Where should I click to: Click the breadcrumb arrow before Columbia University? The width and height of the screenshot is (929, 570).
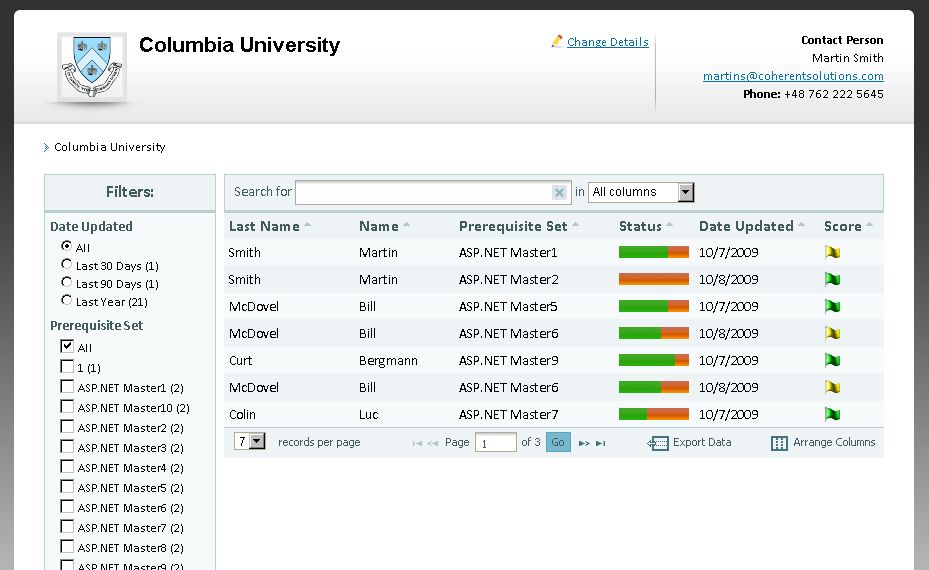[46, 148]
